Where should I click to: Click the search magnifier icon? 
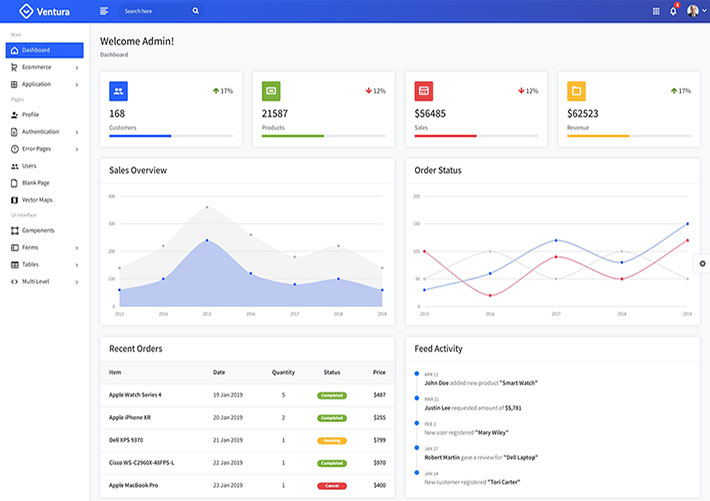(x=195, y=11)
